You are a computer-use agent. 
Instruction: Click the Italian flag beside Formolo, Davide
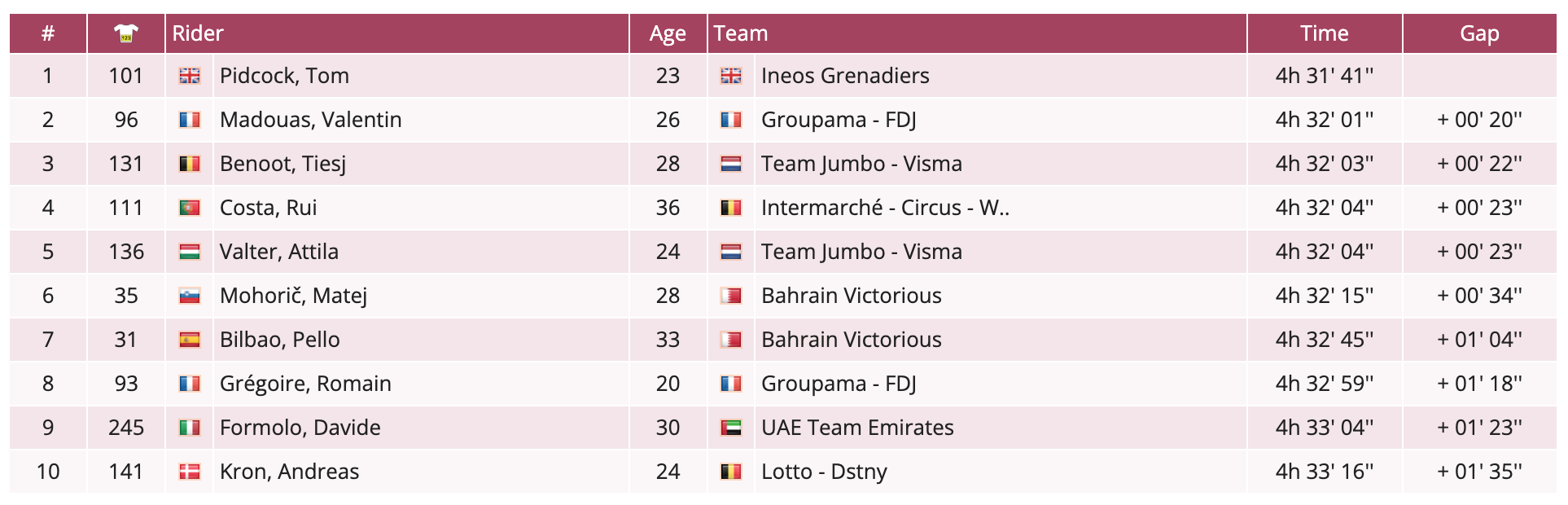point(190,428)
